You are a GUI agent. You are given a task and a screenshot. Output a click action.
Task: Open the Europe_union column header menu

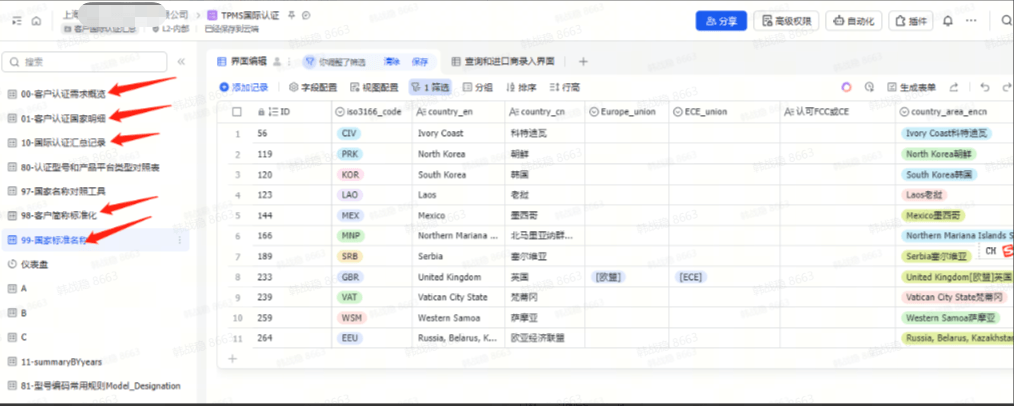click(627, 112)
